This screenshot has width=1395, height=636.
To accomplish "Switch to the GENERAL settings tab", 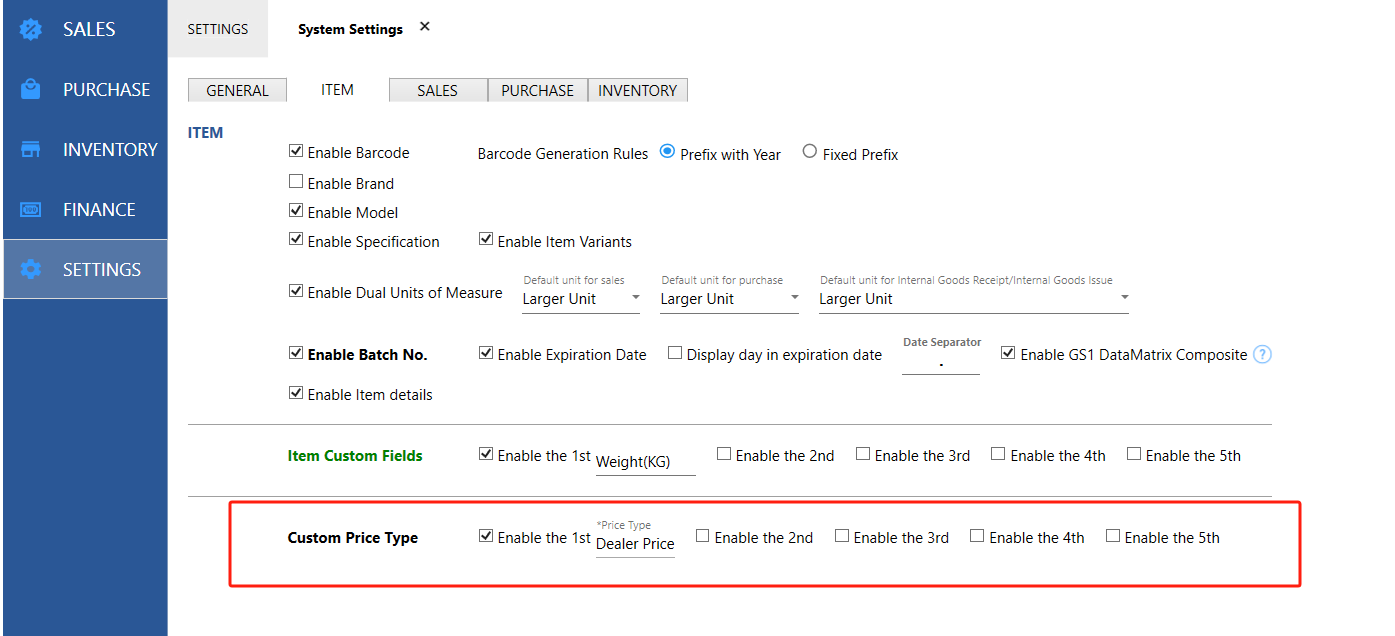I will [x=237, y=90].
